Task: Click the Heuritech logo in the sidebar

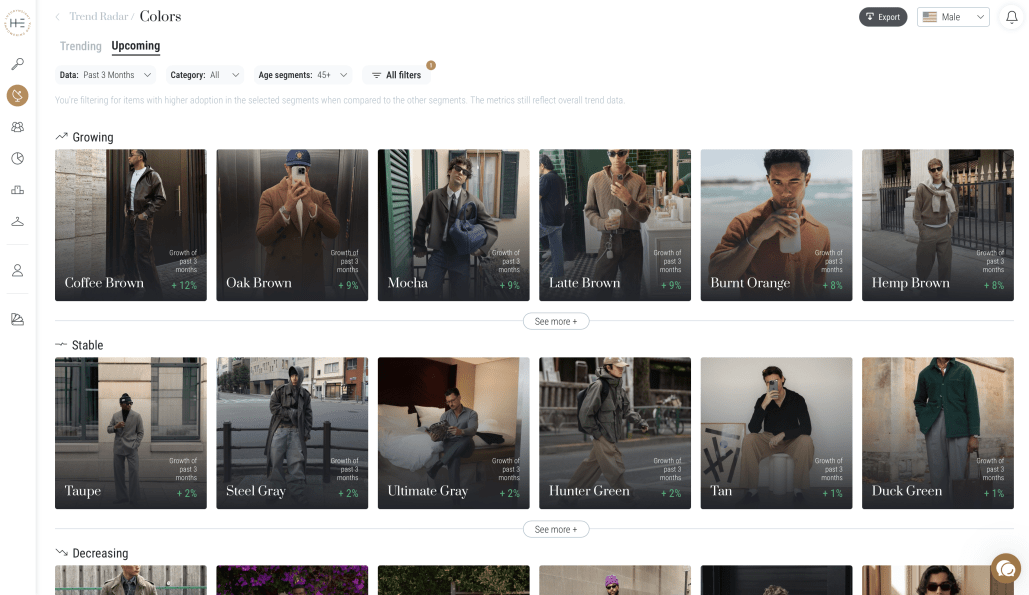Action: [x=18, y=23]
